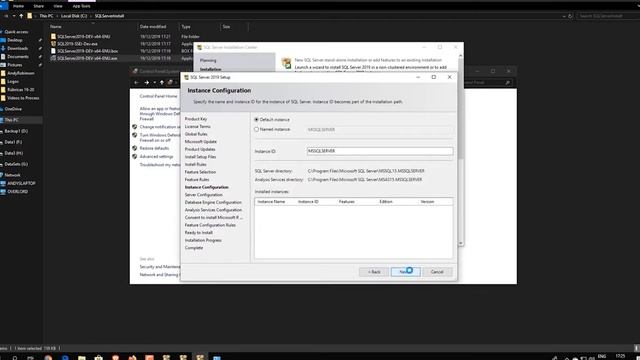Image resolution: width=640 pixels, height=360 pixels.
Task: Open Control Panel recent locations dropdown
Action: (x=154, y=82)
